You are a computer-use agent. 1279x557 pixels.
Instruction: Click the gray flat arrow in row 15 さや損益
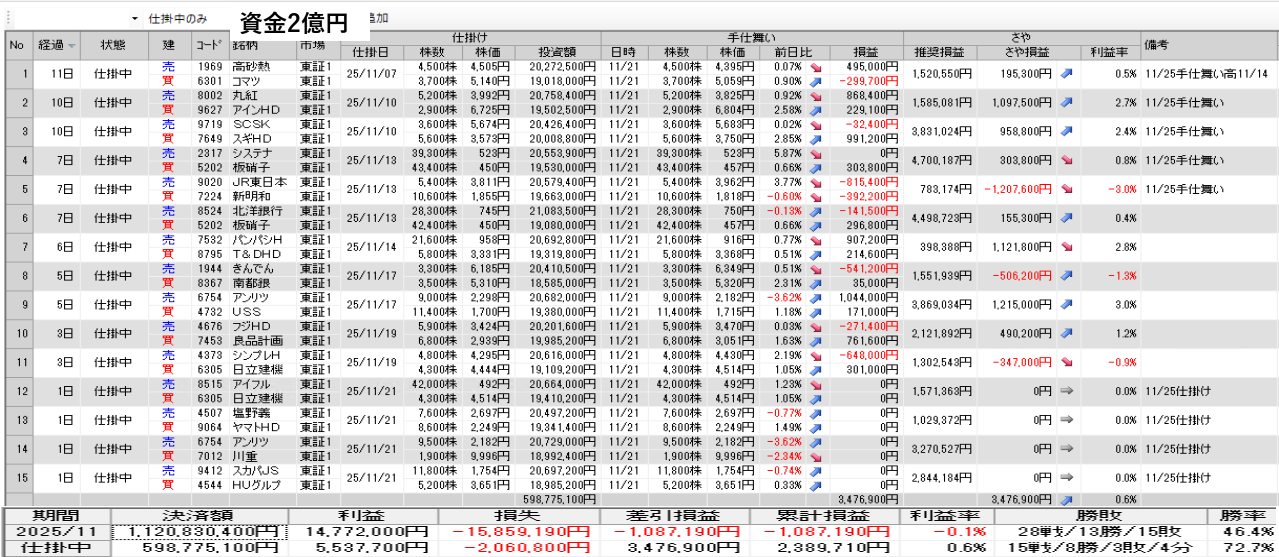tap(1066, 478)
